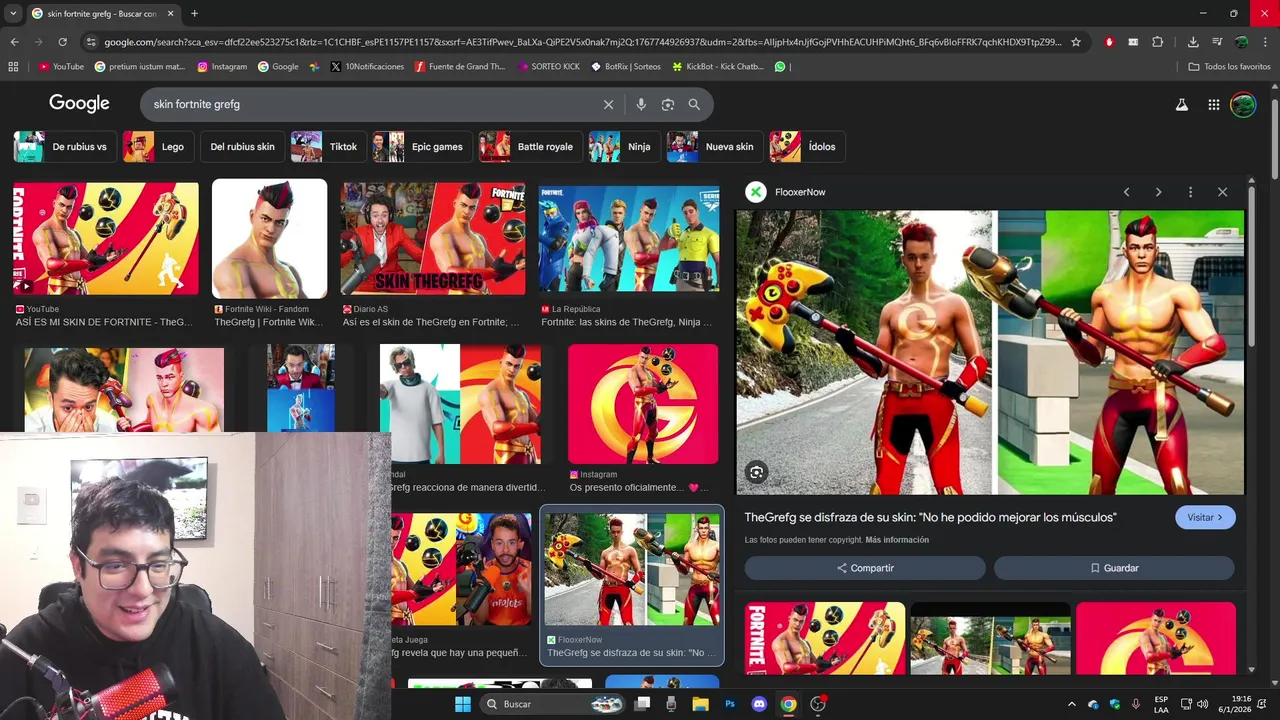This screenshot has width=1280, height=720.
Task: Click the Google logo
Action: pyautogui.click(x=79, y=104)
